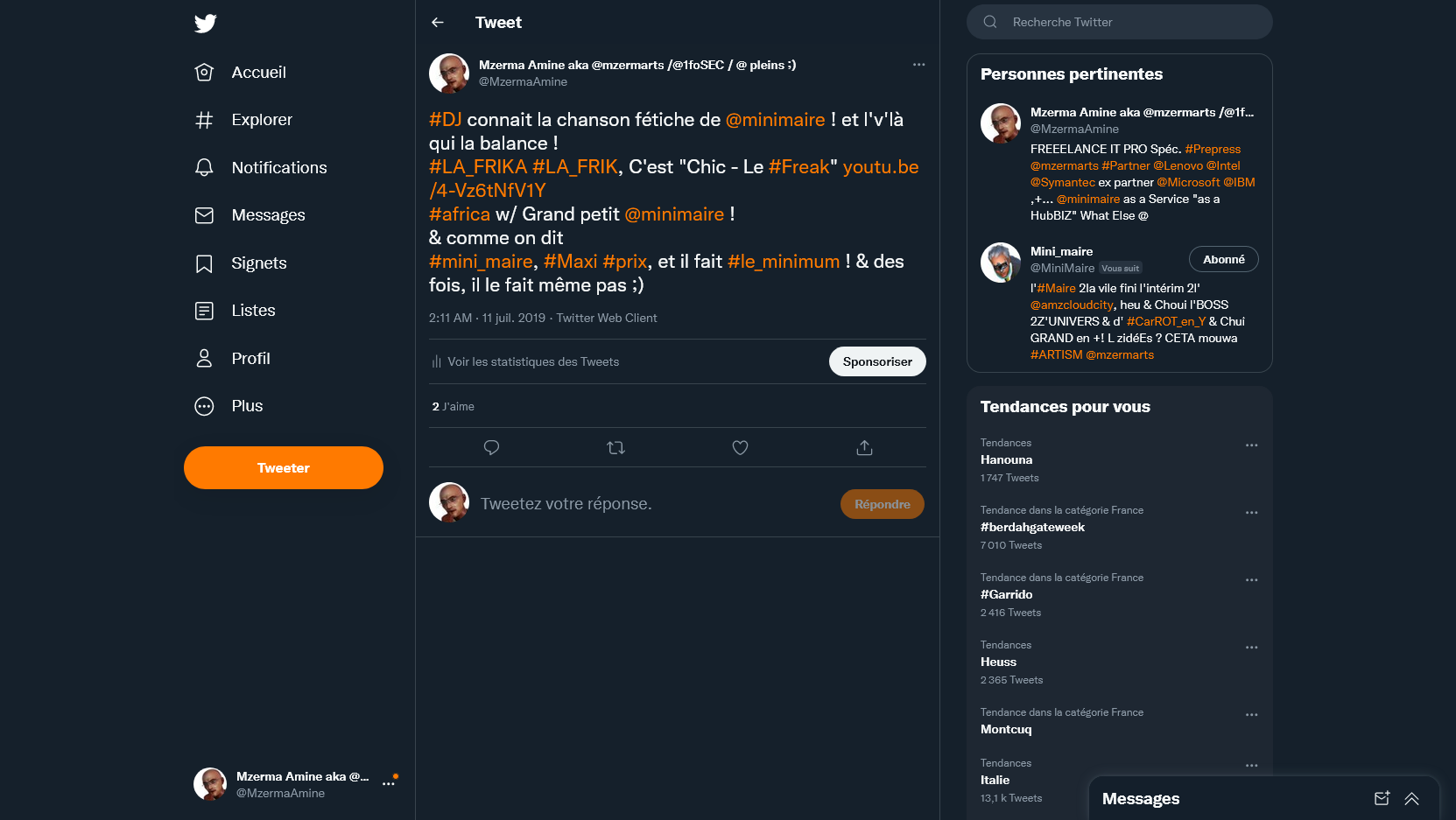Image resolution: width=1456 pixels, height=820 pixels.
Task: Share the tweet via the share icon
Action: click(x=864, y=448)
